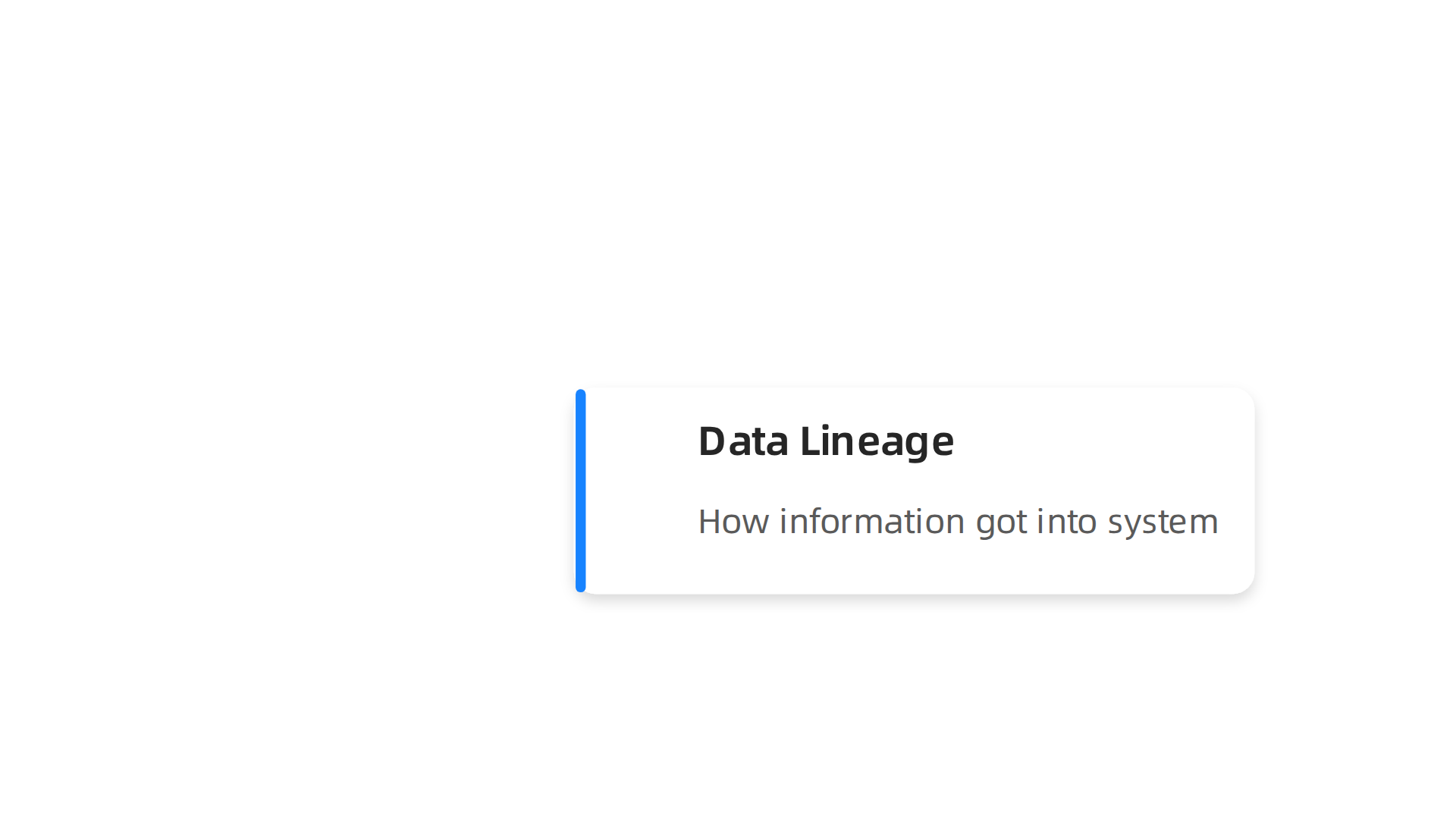Image resolution: width=1456 pixels, height=819 pixels.
Task: Click top of the blue vertical bar
Action: pyautogui.click(x=581, y=396)
